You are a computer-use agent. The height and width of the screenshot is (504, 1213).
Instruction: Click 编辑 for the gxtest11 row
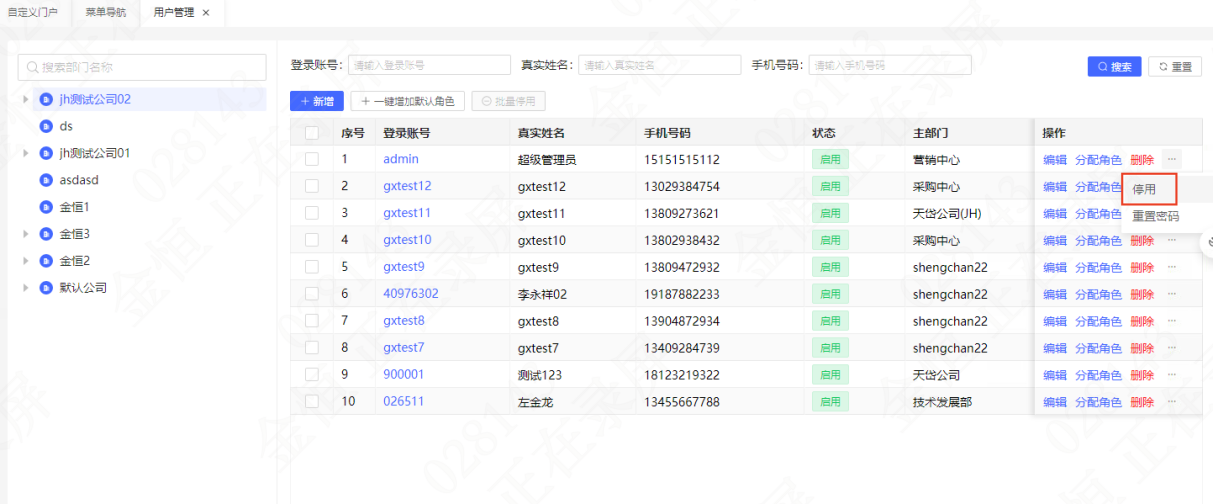click(1055, 213)
